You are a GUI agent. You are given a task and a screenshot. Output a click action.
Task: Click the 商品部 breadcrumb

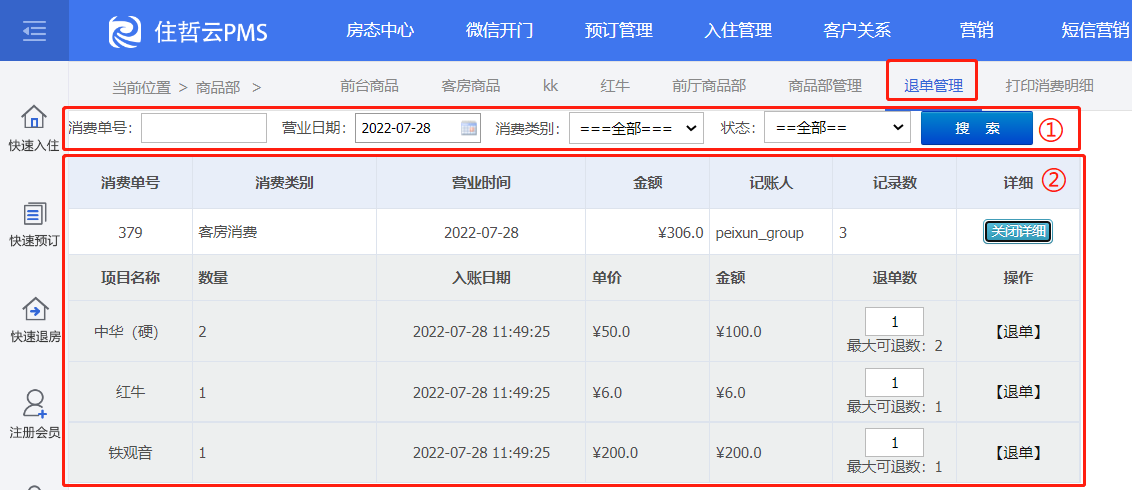(218, 87)
